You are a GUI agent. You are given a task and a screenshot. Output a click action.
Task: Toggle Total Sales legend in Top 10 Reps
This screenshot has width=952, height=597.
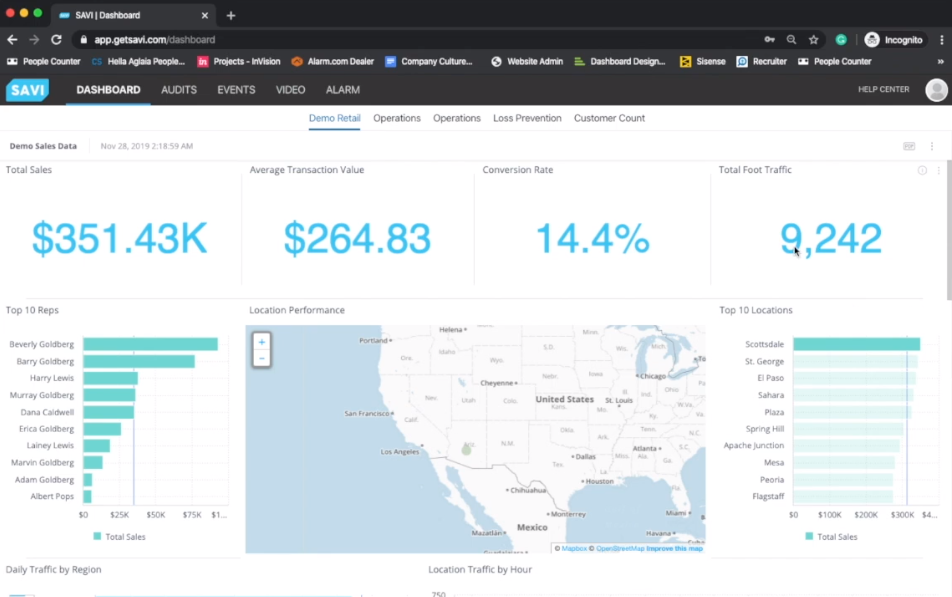[x=119, y=537]
